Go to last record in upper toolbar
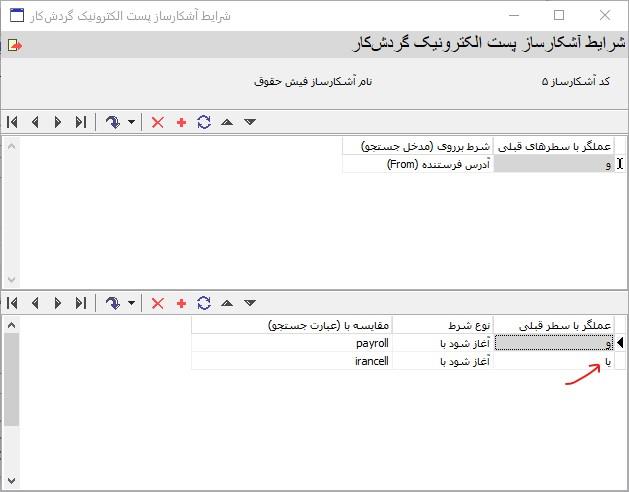 (81, 122)
